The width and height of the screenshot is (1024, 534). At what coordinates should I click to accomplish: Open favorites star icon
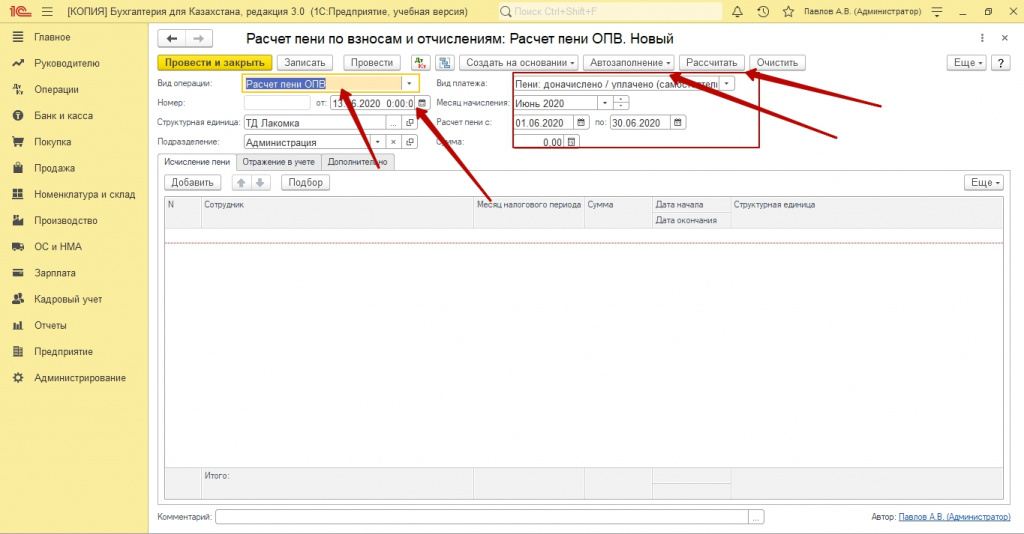pos(788,12)
